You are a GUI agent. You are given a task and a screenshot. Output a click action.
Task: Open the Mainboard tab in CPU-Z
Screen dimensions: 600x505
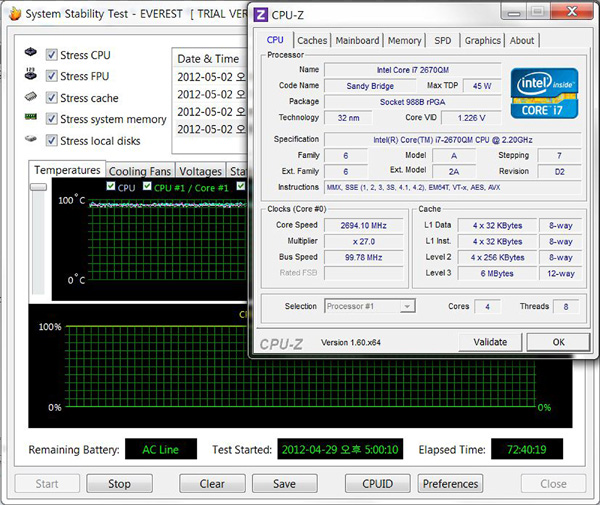tap(357, 40)
